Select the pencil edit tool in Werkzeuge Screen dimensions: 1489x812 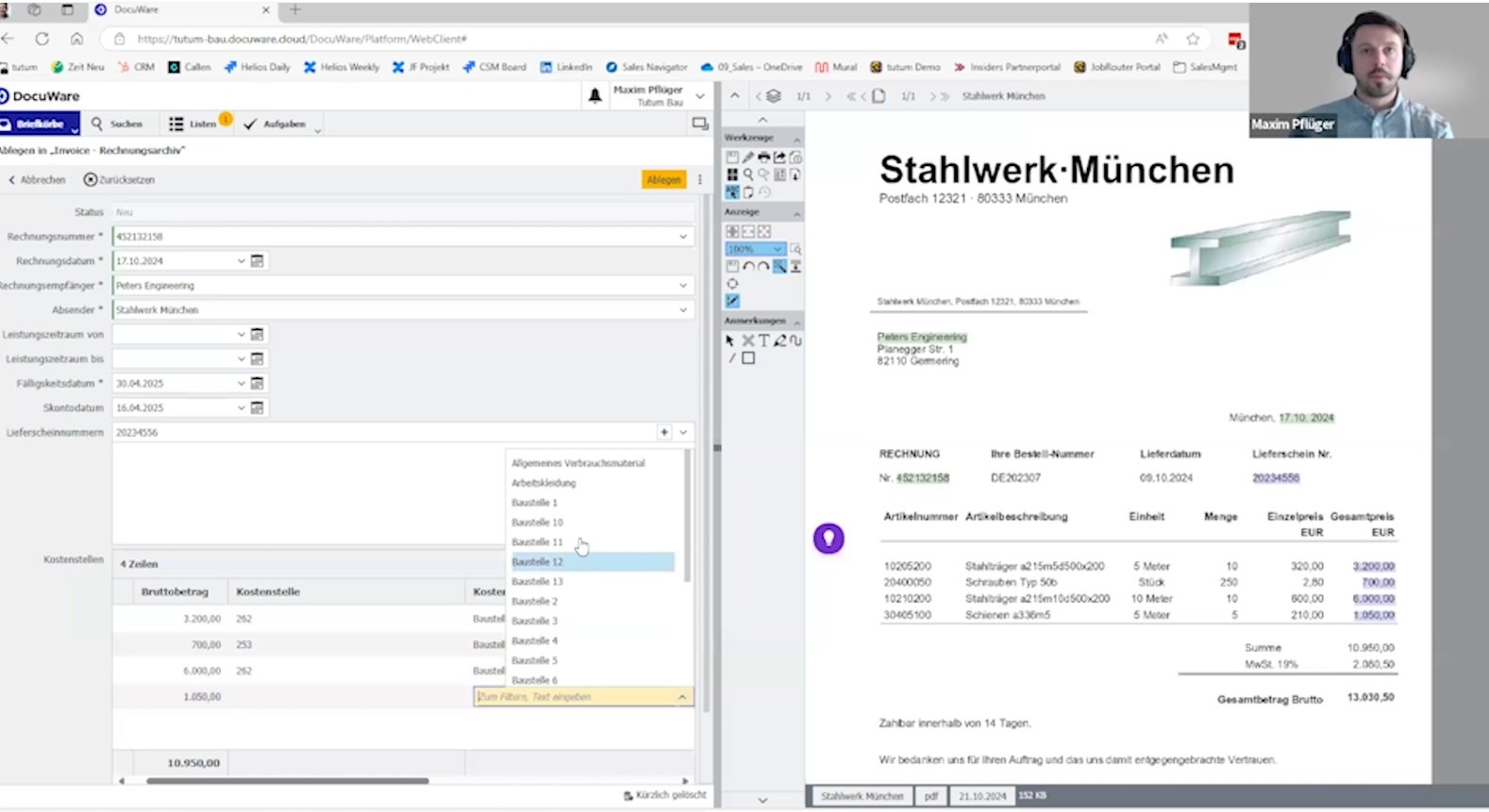click(748, 157)
